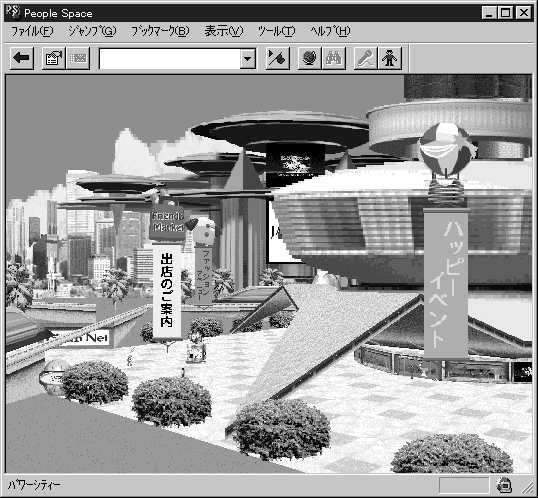
Task: Click the keyboard toolbar icon
Action: click(x=78, y=58)
